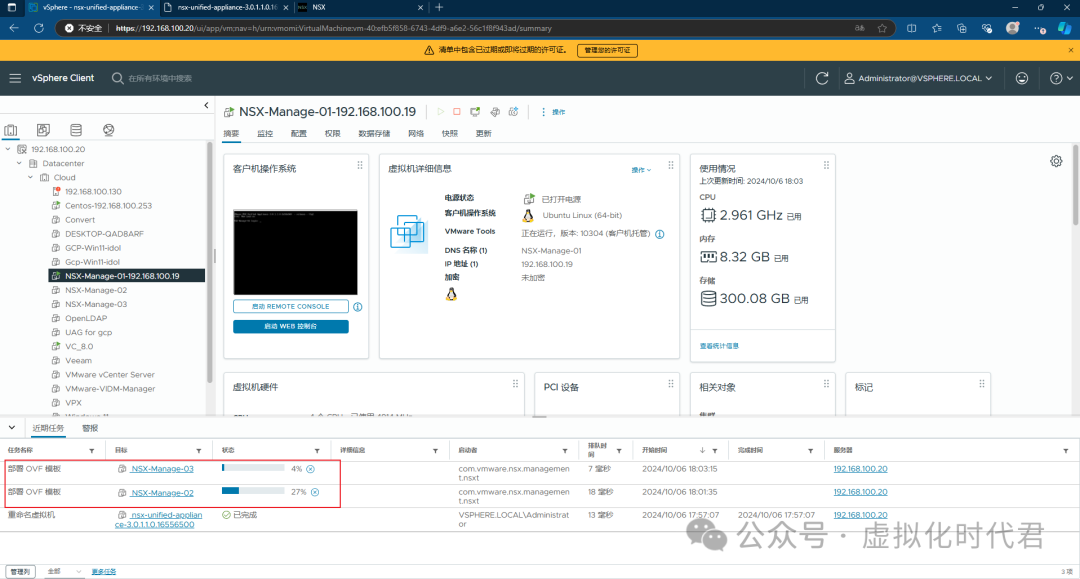1080x579 pixels.
Task: Click the drag handle on Guest OS card
Action: 360,165
